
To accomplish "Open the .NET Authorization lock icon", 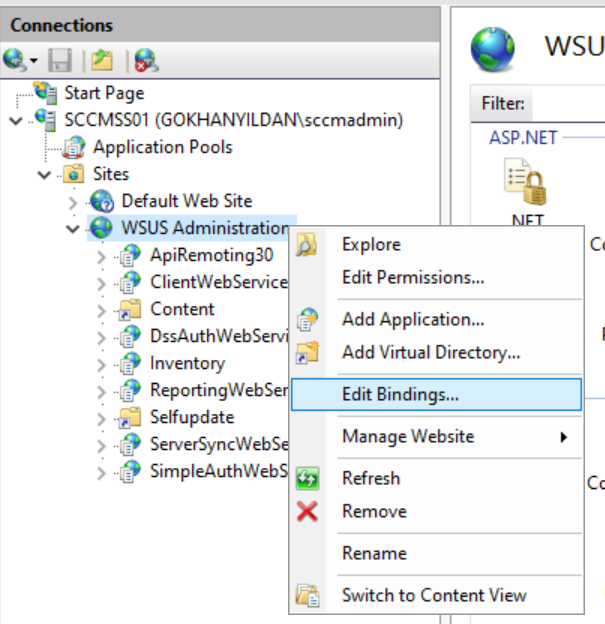I will 525,181.
